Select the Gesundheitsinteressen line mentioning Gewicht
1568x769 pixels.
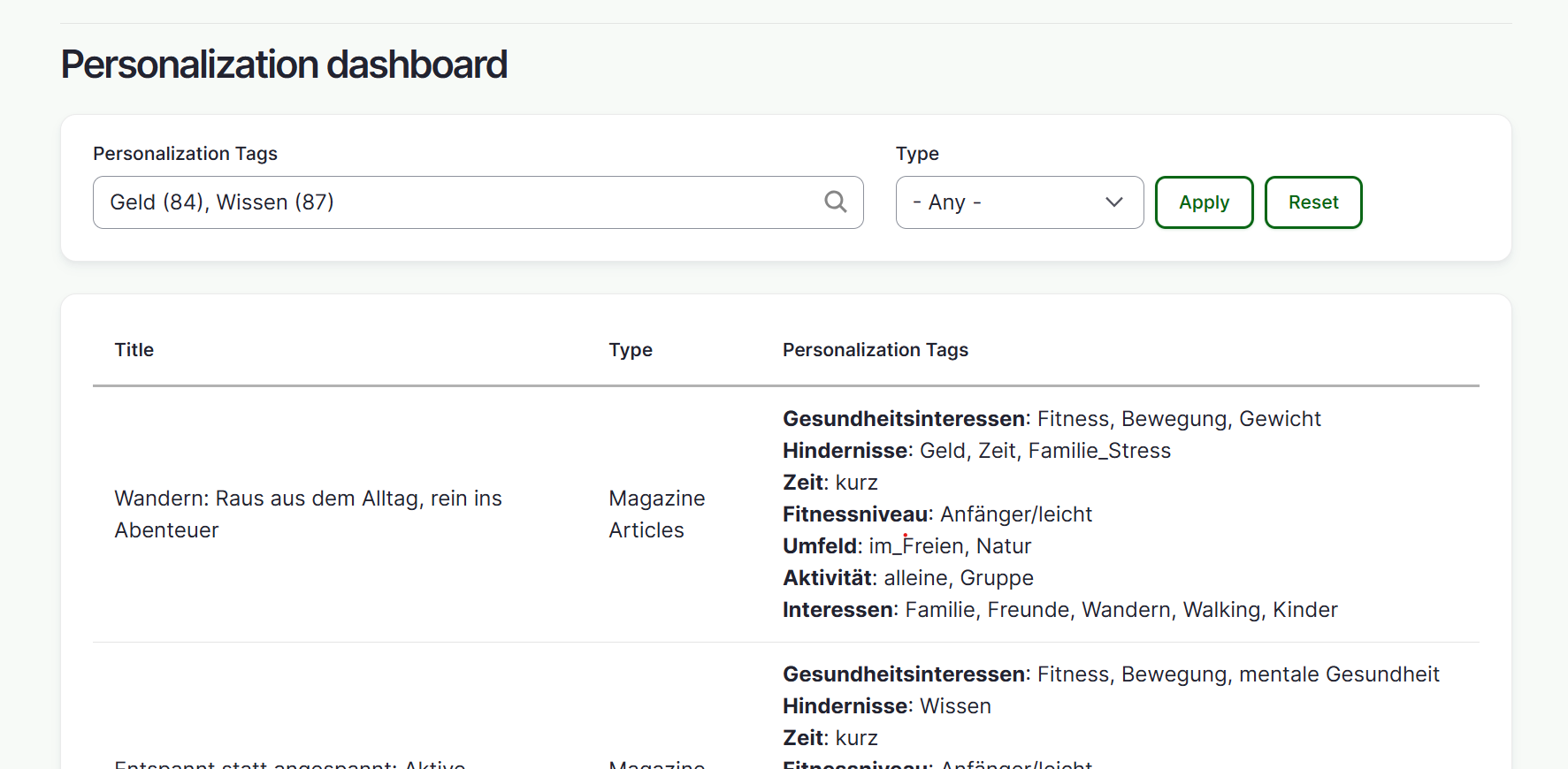(1051, 419)
